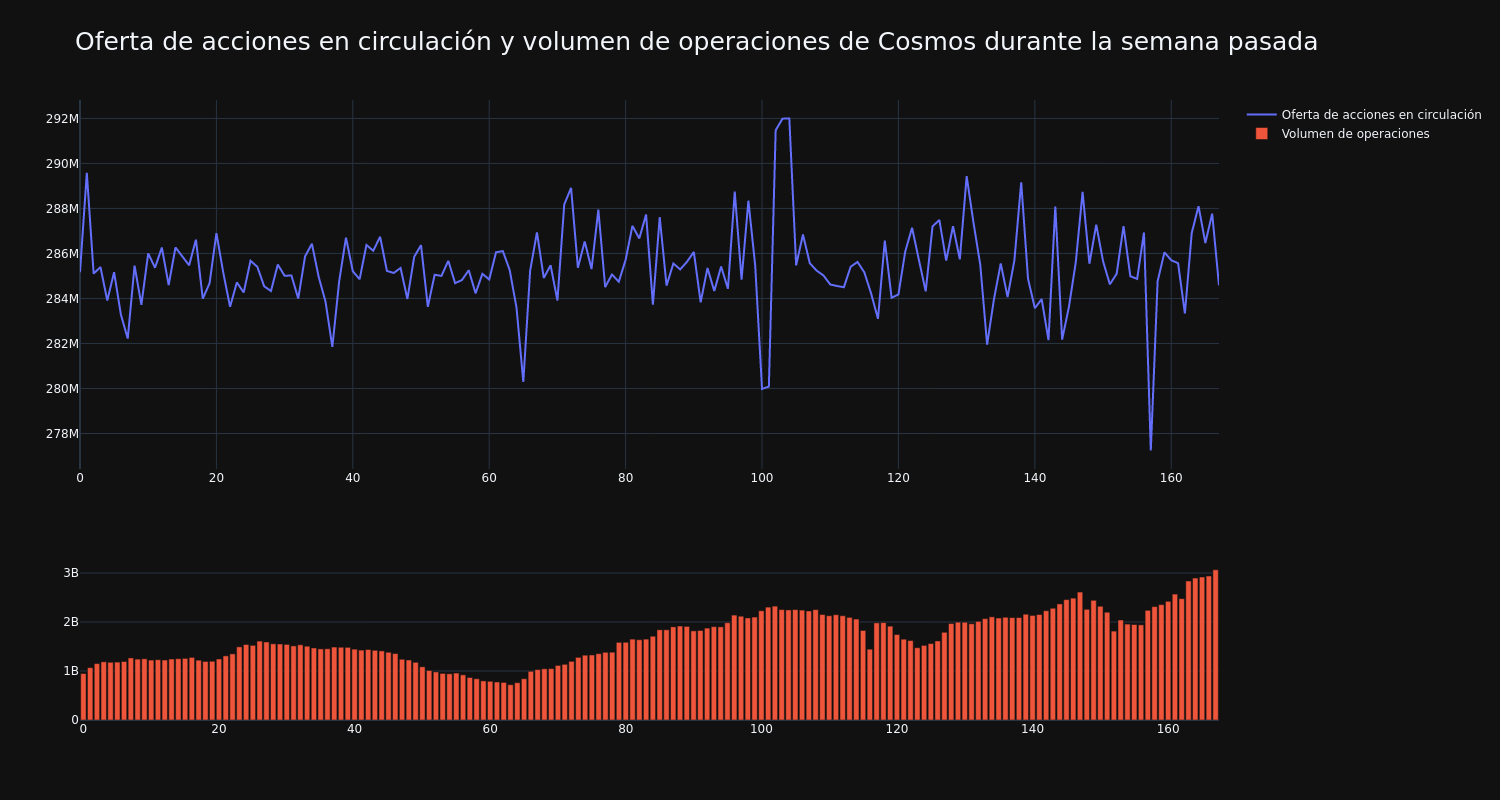The width and height of the screenshot is (1500, 800).
Task: Click the x-axis label 60 of line chart
Action: click(489, 478)
